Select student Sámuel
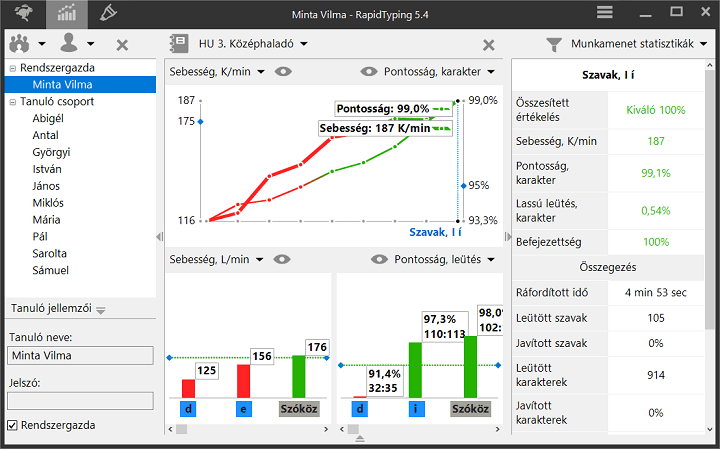Viewport: 720px width, 449px height. point(51,270)
